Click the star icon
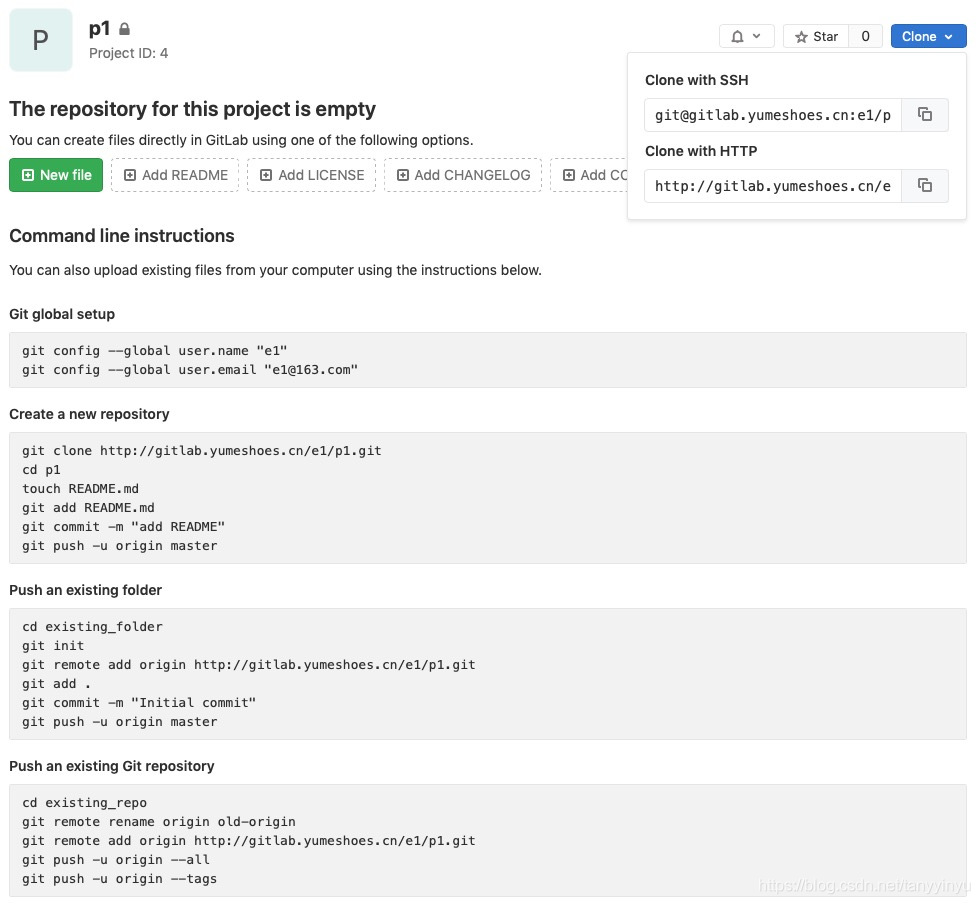 tap(801, 37)
